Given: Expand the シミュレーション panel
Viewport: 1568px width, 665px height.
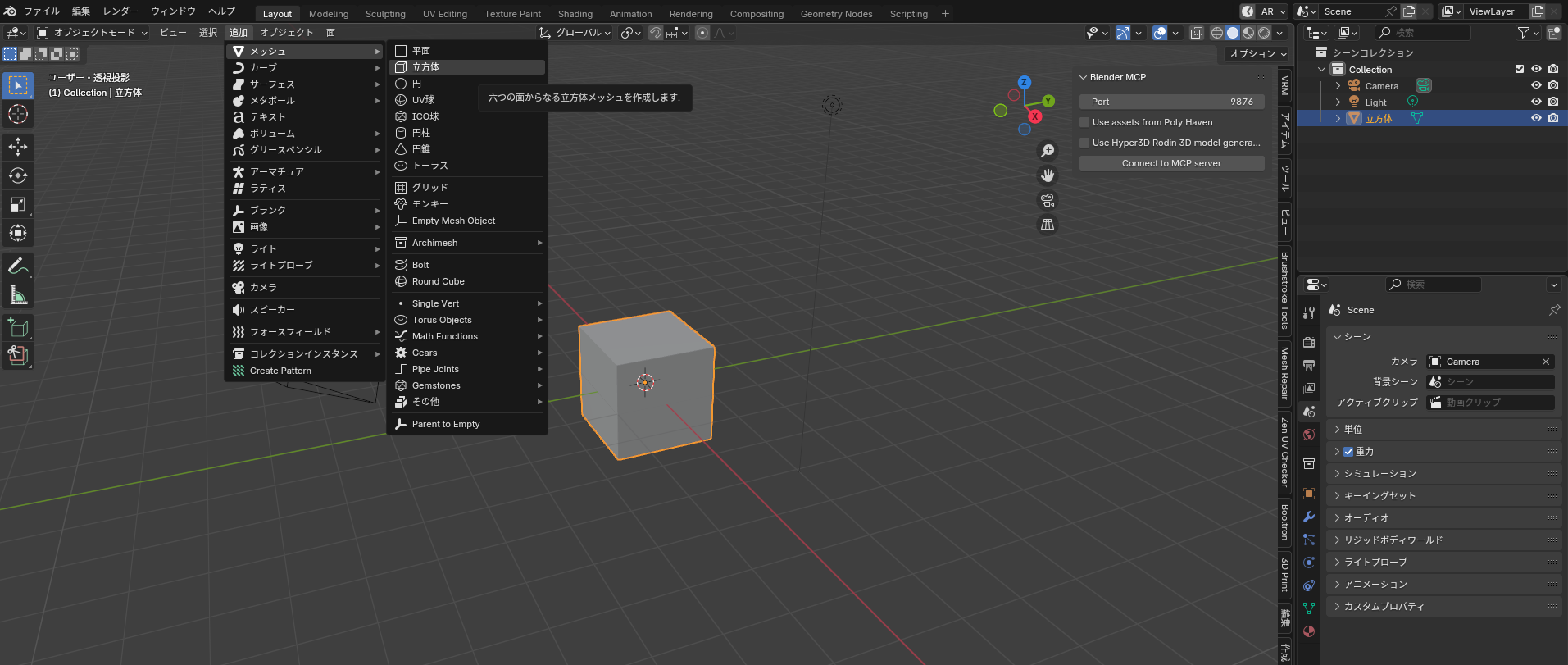Looking at the screenshot, I should (x=1445, y=474).
